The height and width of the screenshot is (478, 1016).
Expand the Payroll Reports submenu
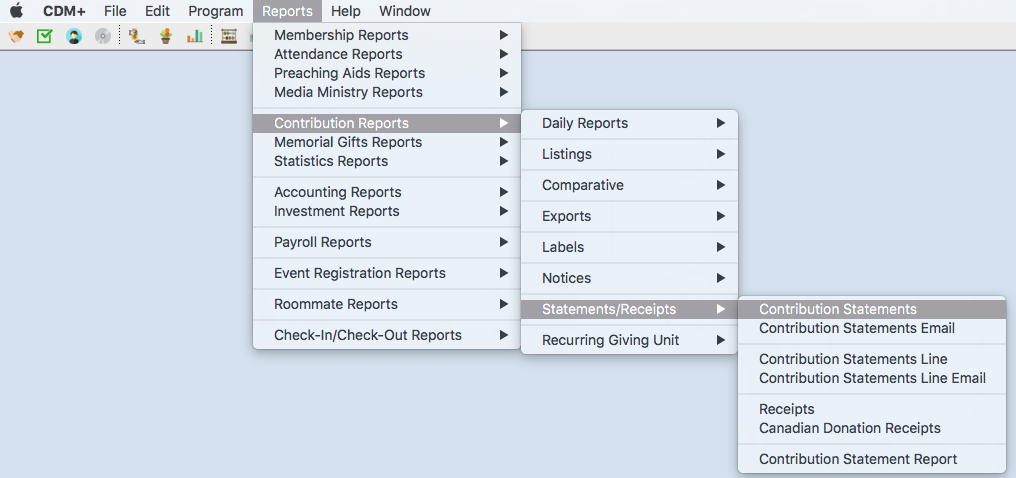pyautogui.click(x=387, y=242)
